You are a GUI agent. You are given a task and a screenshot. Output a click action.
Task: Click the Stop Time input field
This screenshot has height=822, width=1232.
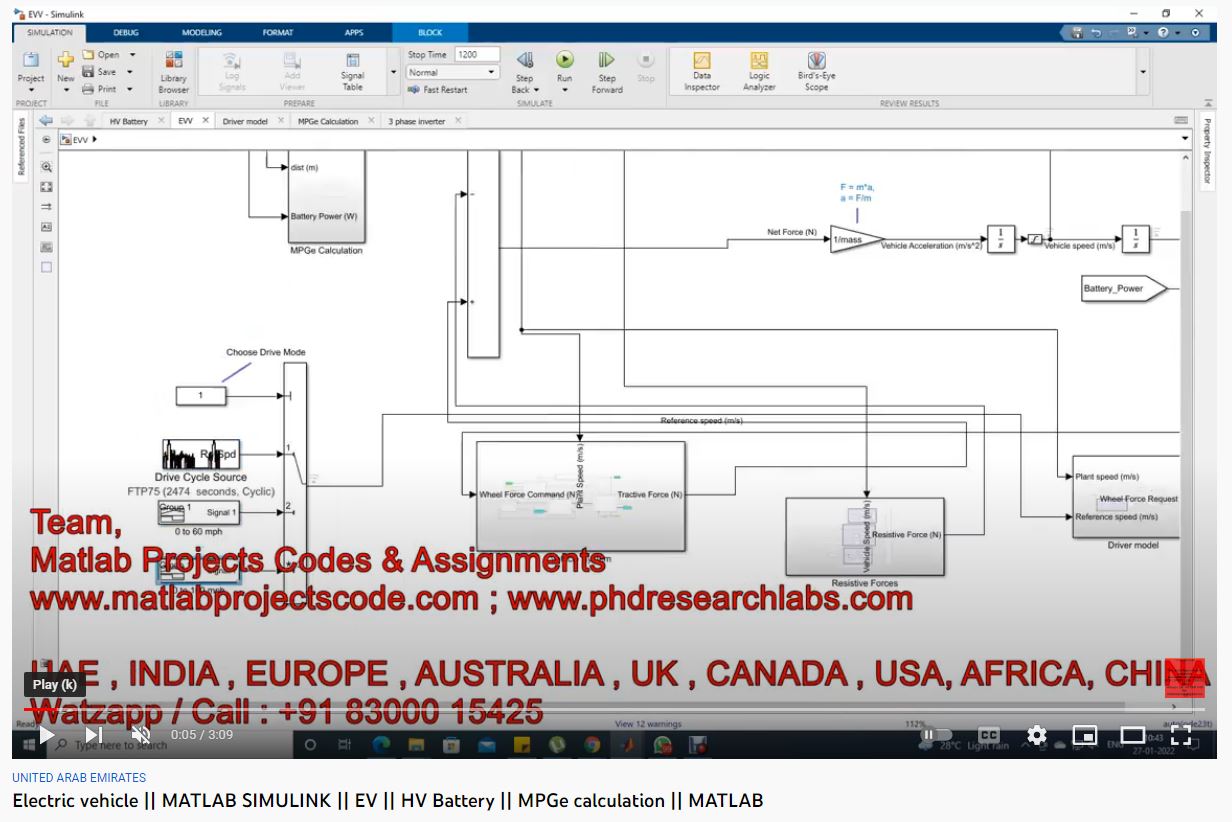[x=478, y=55]
